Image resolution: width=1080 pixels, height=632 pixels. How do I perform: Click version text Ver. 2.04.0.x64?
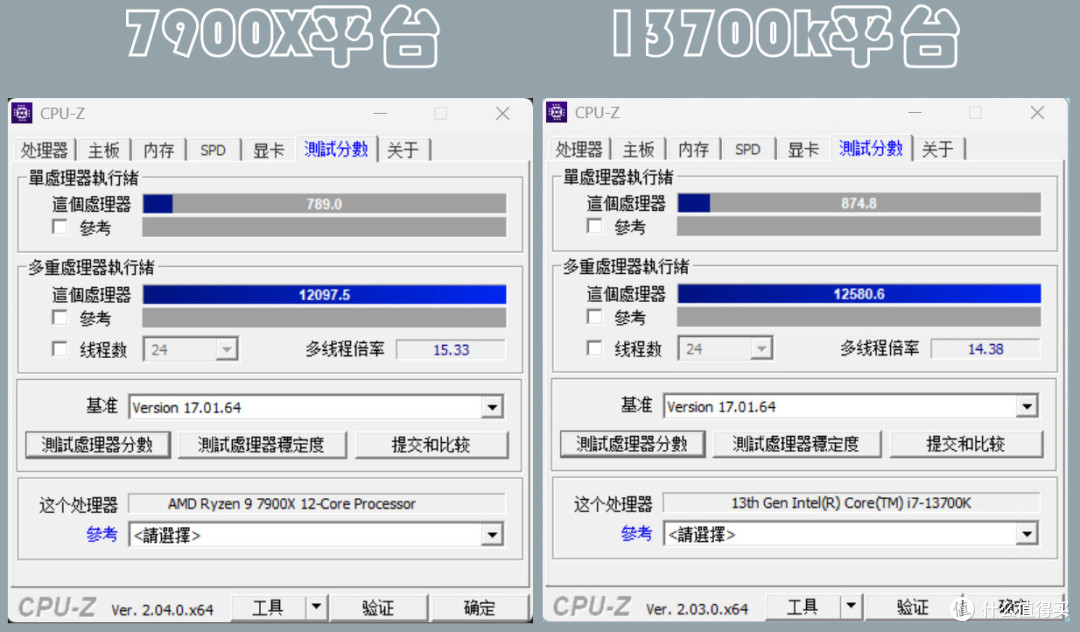pyautogui.click(x=163, y=610)
